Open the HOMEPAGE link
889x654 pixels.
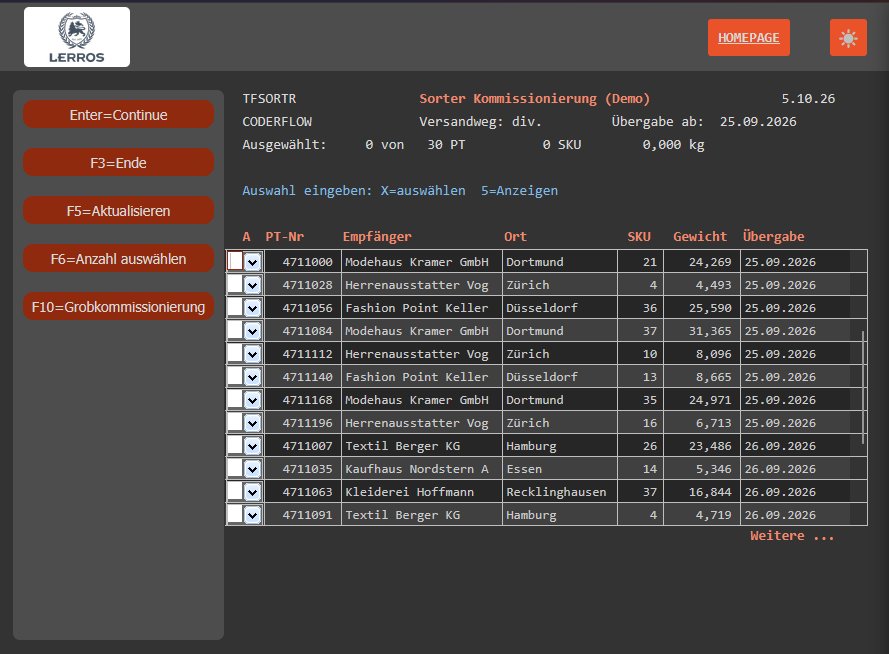748,38
